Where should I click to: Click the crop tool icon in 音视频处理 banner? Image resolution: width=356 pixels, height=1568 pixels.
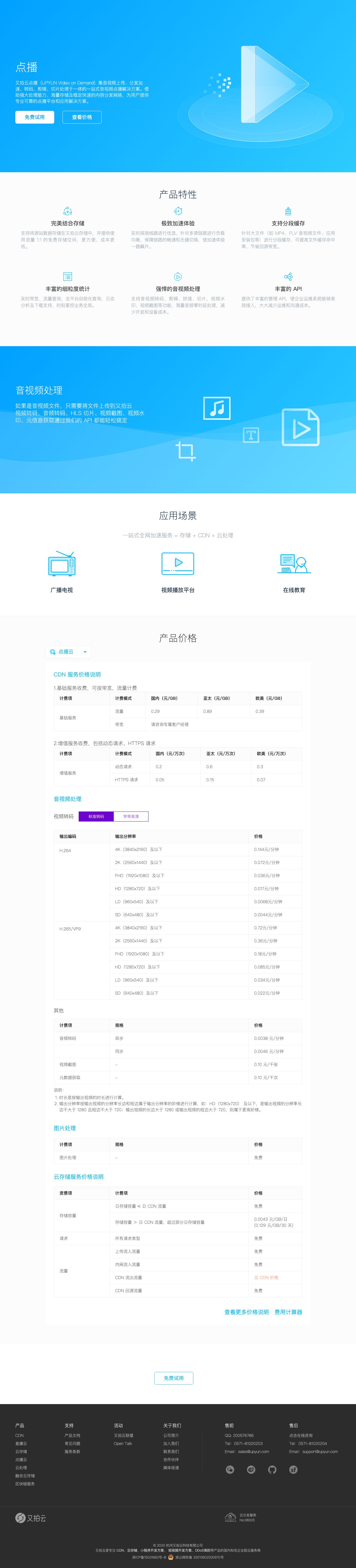pyautogui.click(x=185, y=451)
